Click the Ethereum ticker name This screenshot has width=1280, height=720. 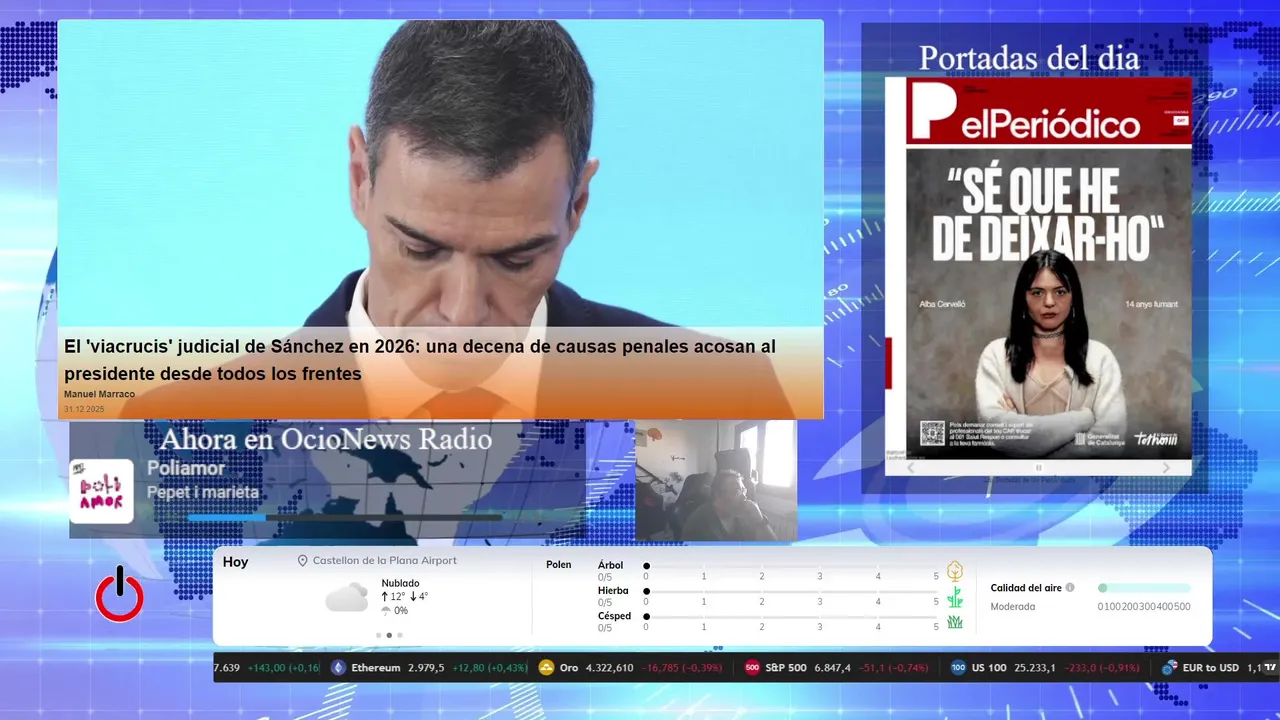click(376, 668)
